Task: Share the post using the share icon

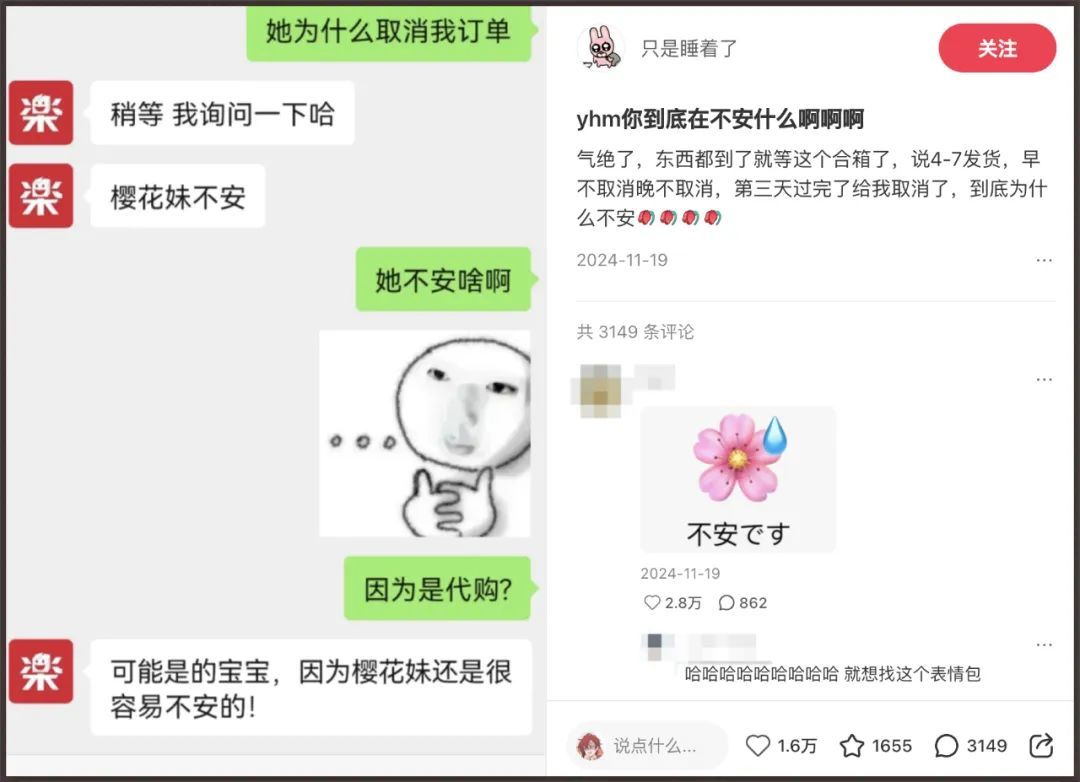Action: 1041,745
